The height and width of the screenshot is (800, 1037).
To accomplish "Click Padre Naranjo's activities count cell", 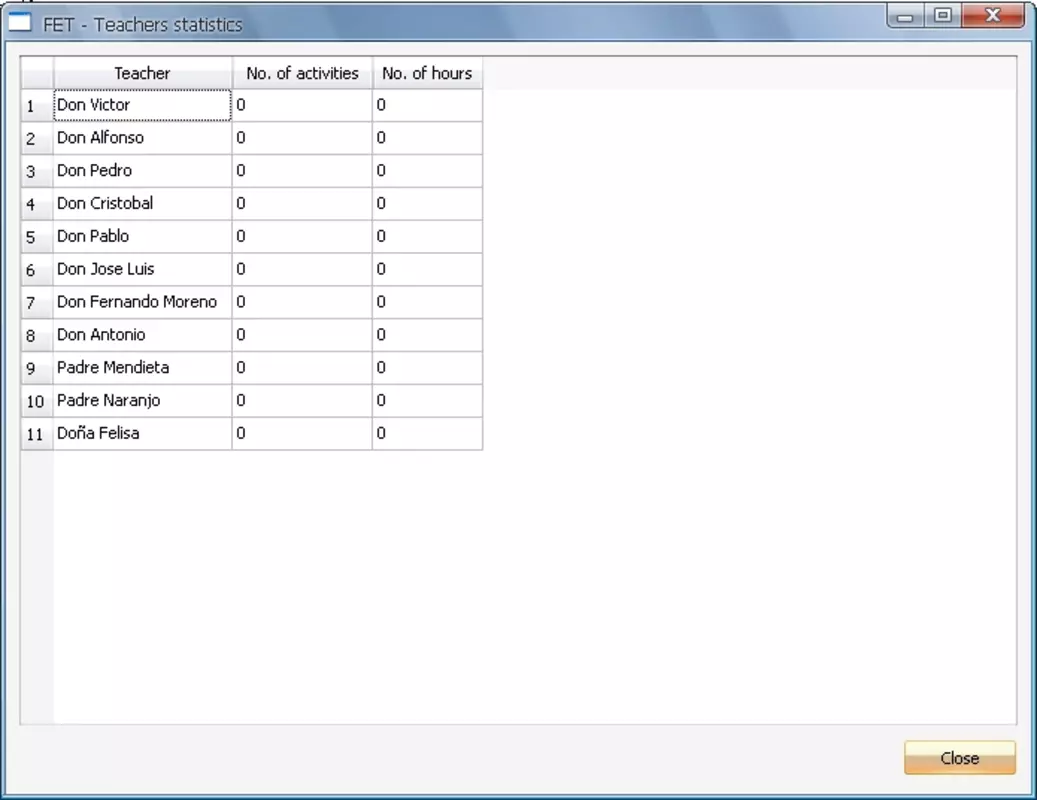I will click(302, 401).
